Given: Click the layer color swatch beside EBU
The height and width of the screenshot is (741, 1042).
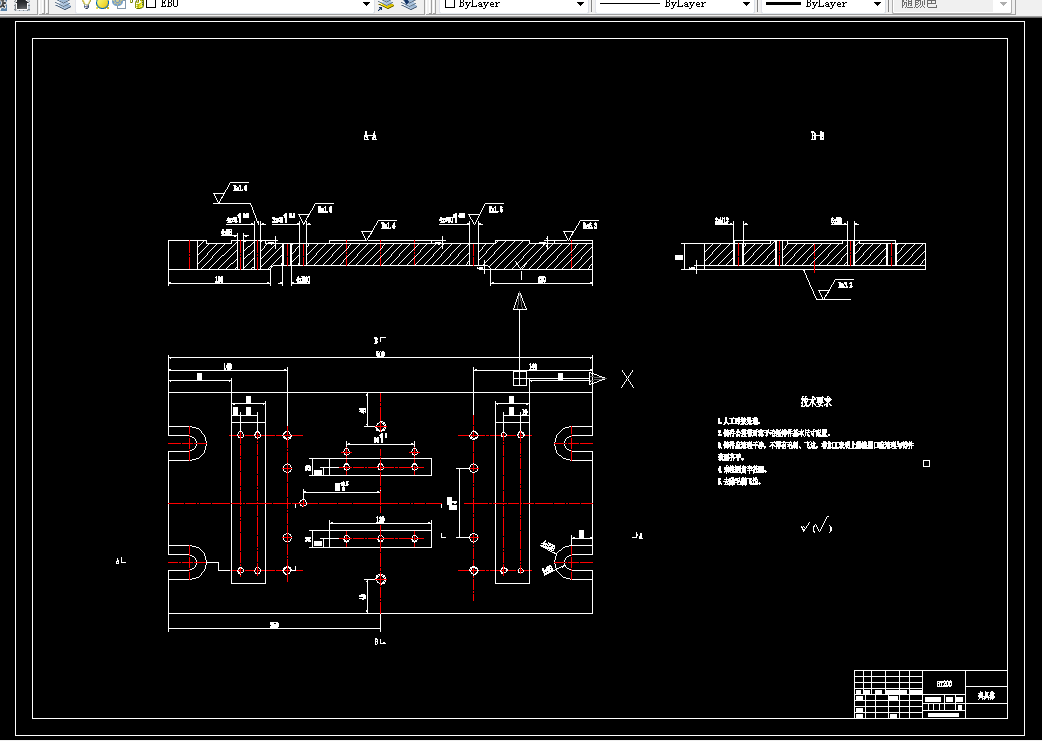Looking at the screenshot, I should coord(151,3).
